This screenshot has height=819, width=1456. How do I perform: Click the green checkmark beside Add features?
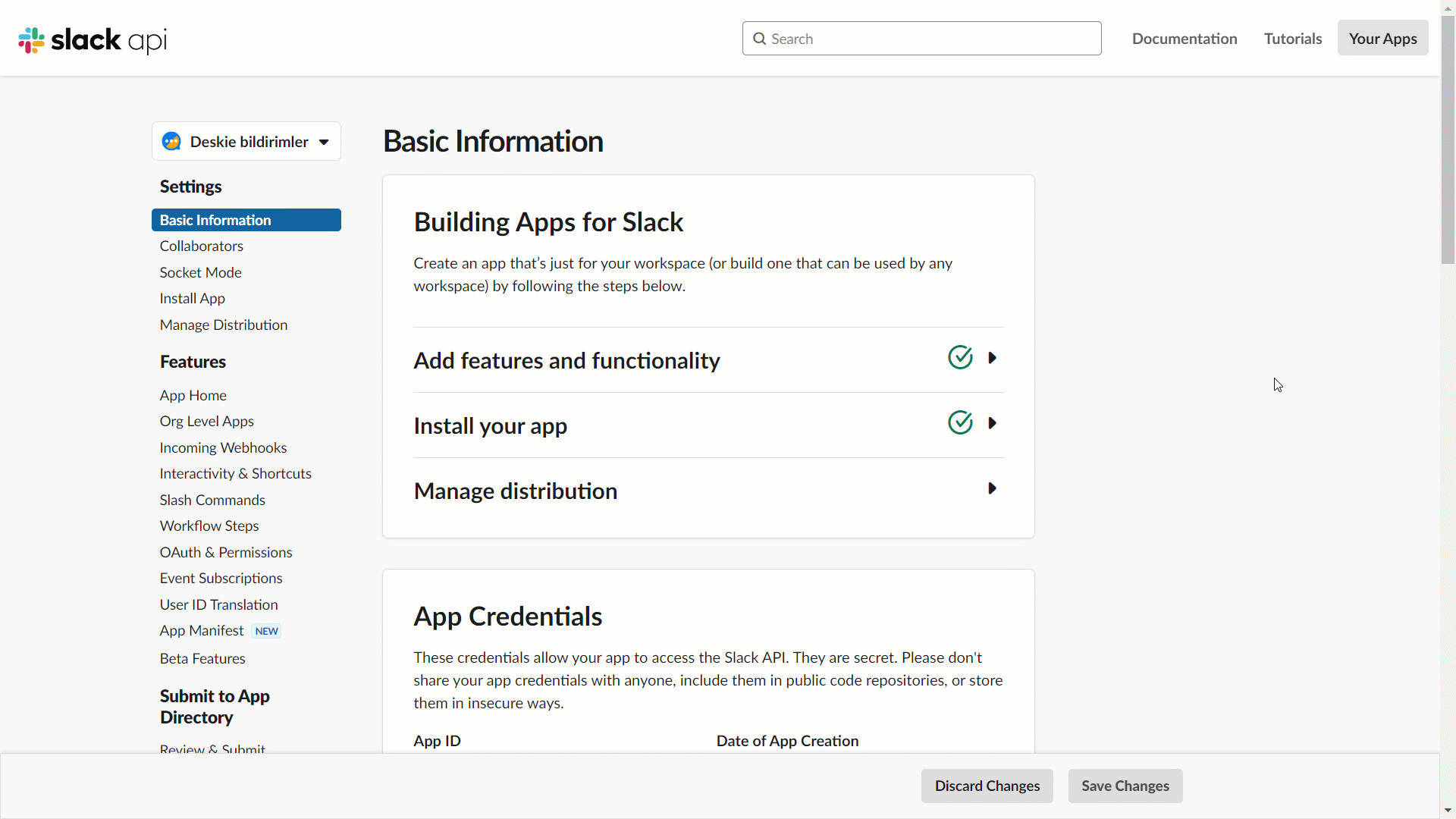click(960, 357)
